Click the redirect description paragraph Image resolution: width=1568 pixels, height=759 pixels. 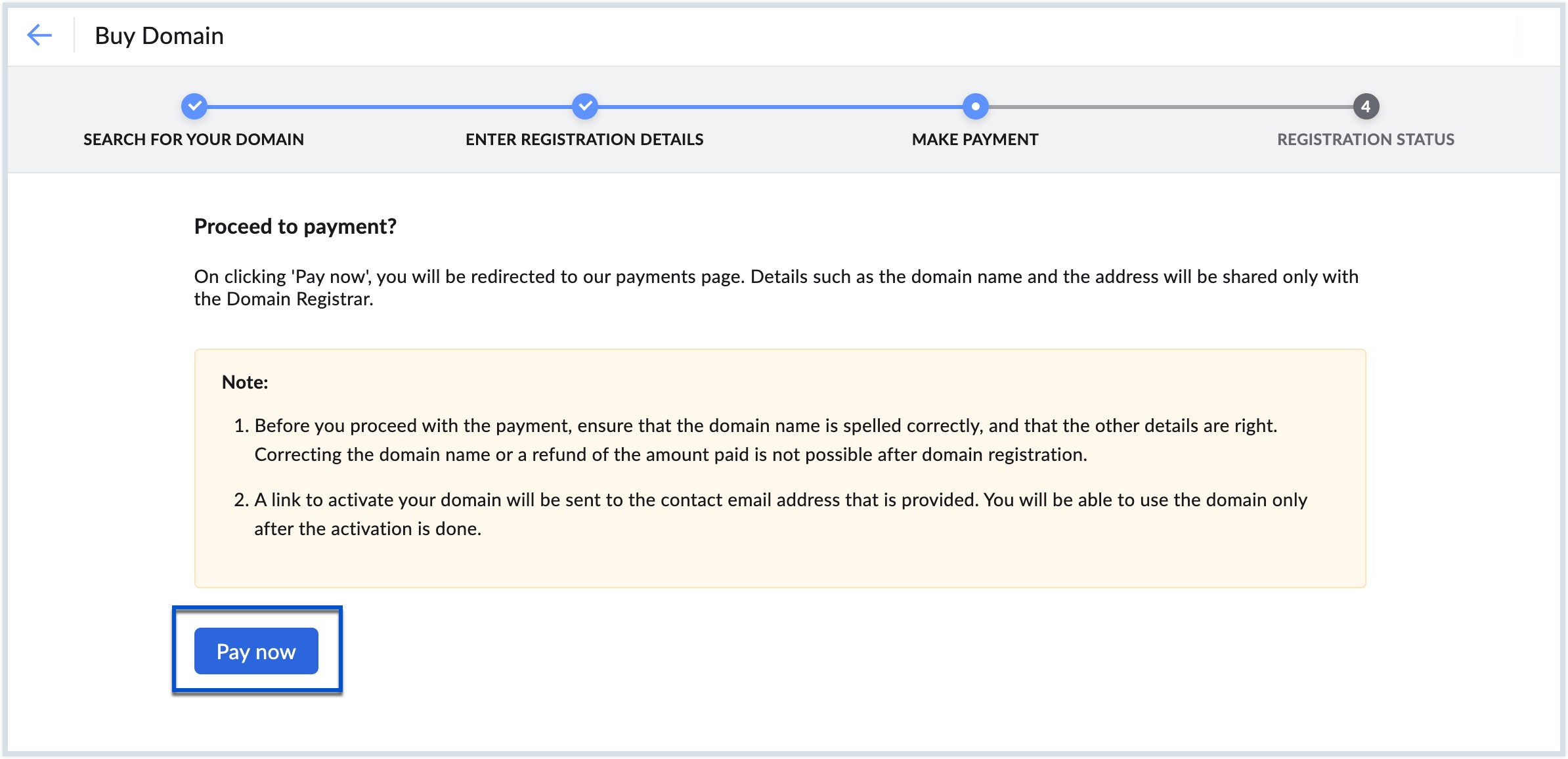(776, 288)
